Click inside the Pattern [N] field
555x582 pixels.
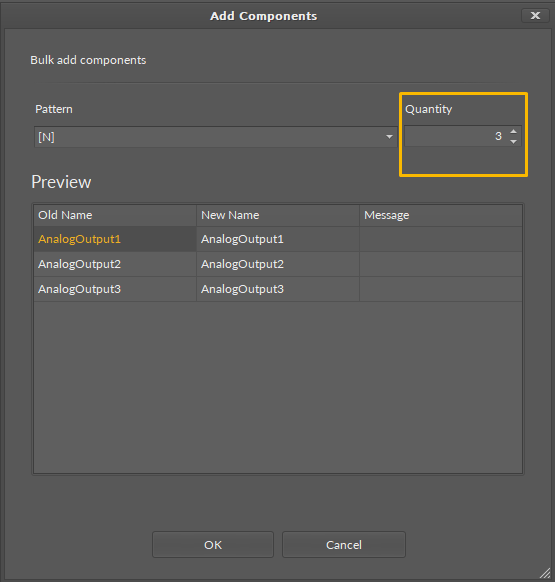pos(215,137)
